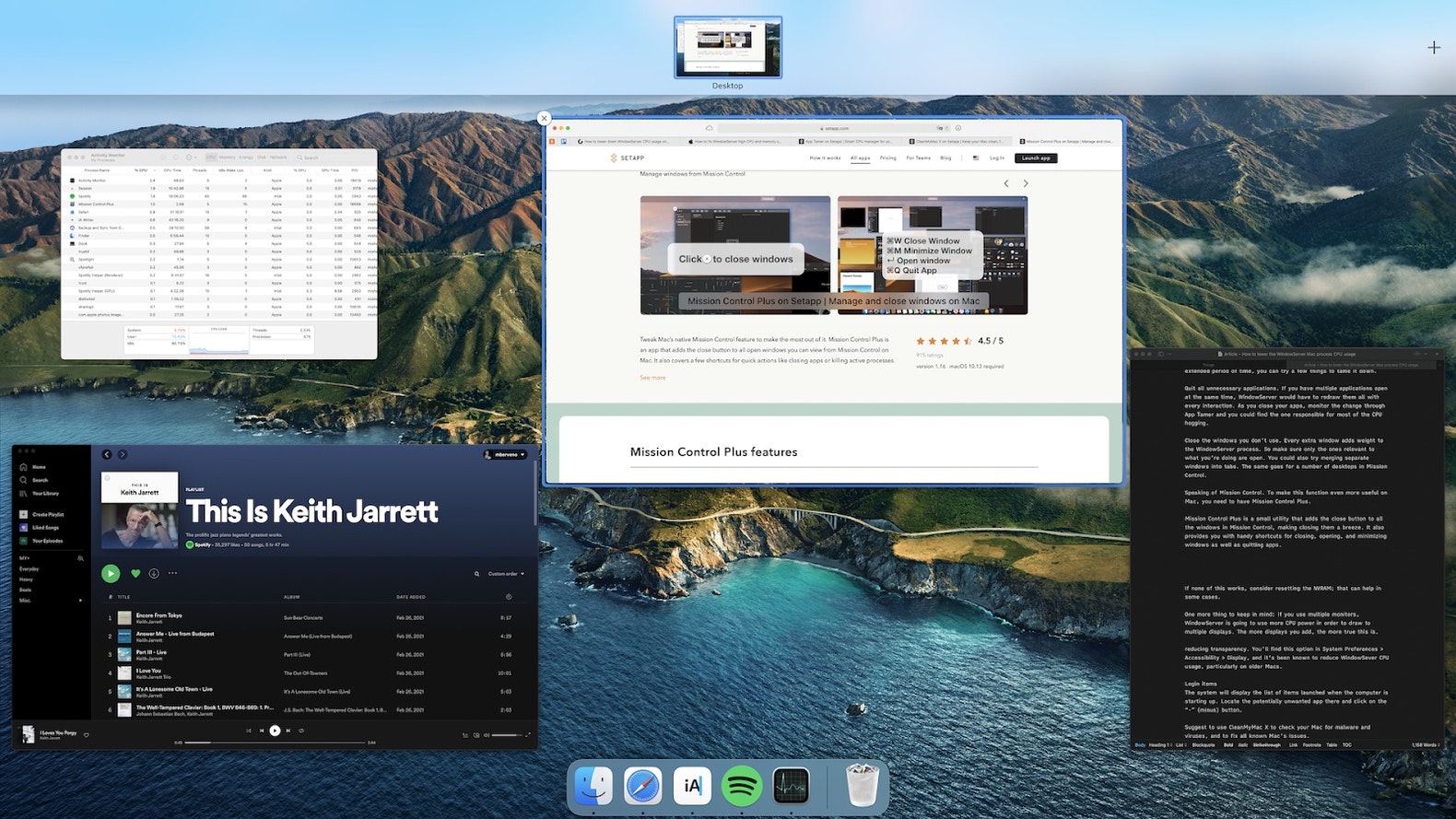The image size is (1456, 819).
Task: Open playlist more options ellipsis in Spotify
Action: [x=172, y=573]
